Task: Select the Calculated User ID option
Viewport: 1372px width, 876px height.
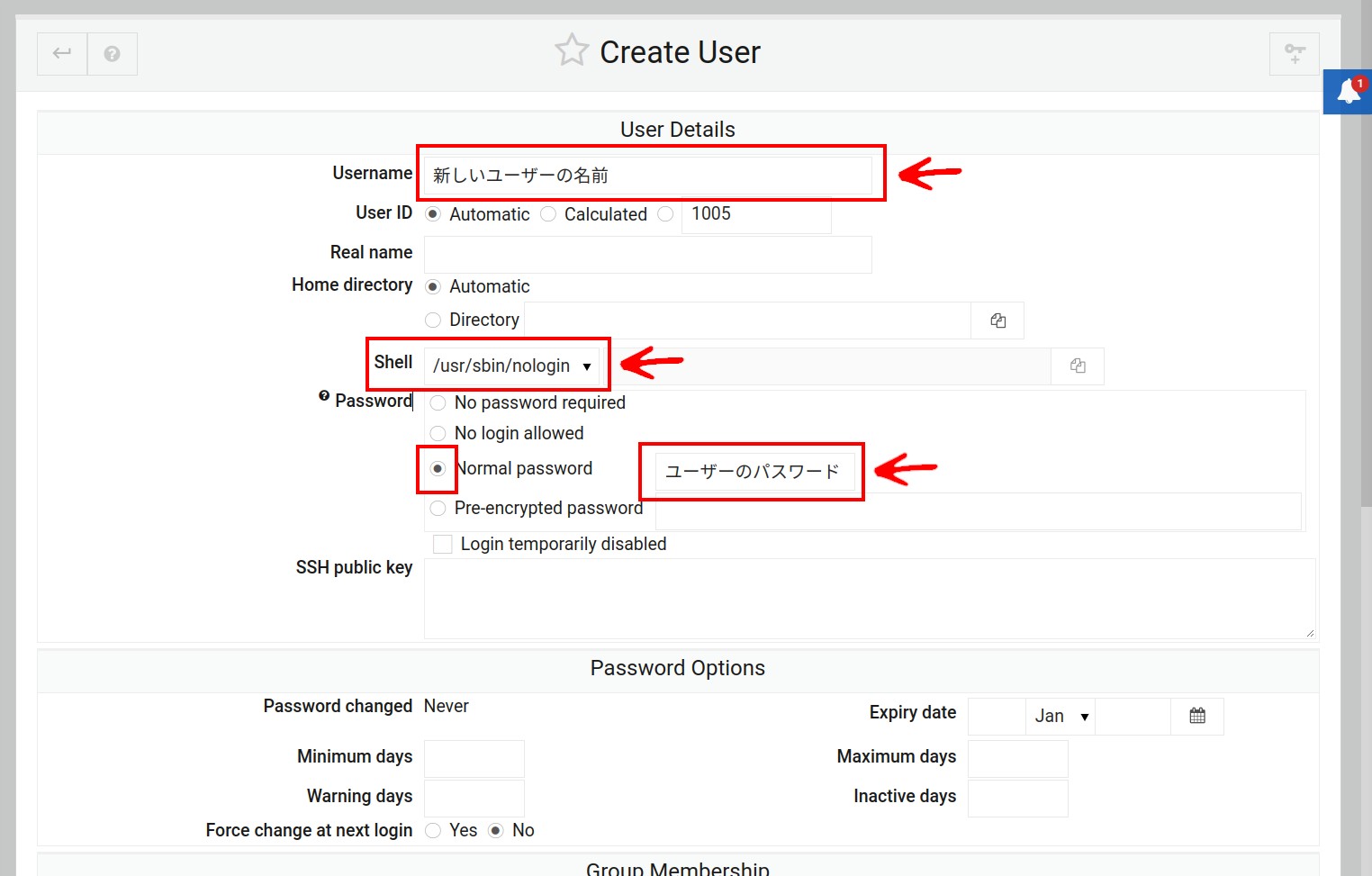Action: click(548, 214)
